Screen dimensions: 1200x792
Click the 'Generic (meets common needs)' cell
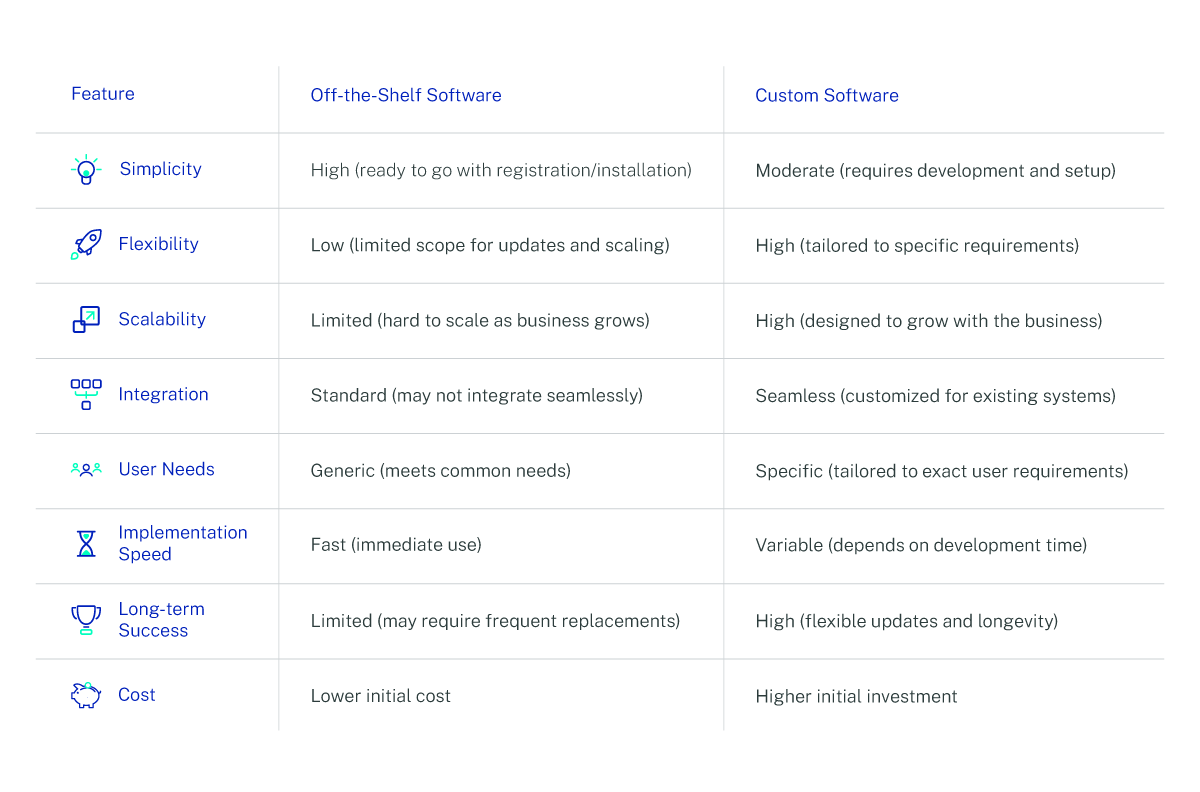pos(441,470)
